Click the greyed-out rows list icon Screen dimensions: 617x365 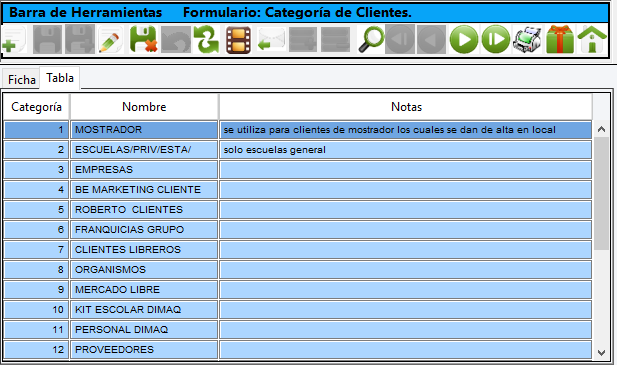coord(335,39)
